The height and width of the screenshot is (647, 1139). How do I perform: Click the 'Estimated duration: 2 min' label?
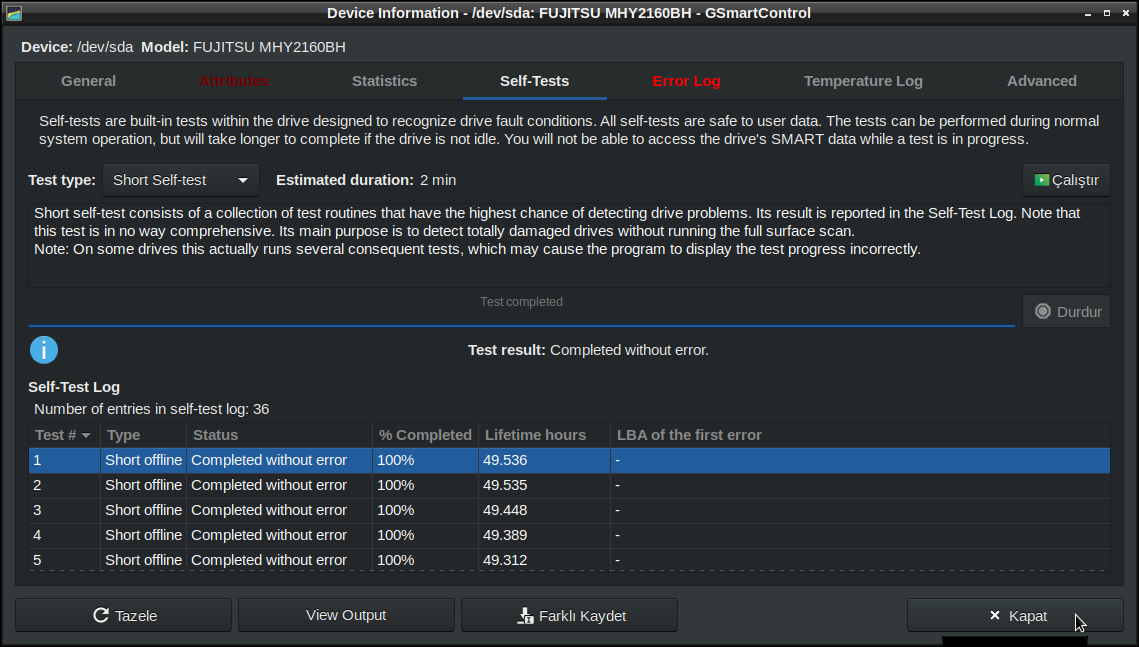[366, 180]
